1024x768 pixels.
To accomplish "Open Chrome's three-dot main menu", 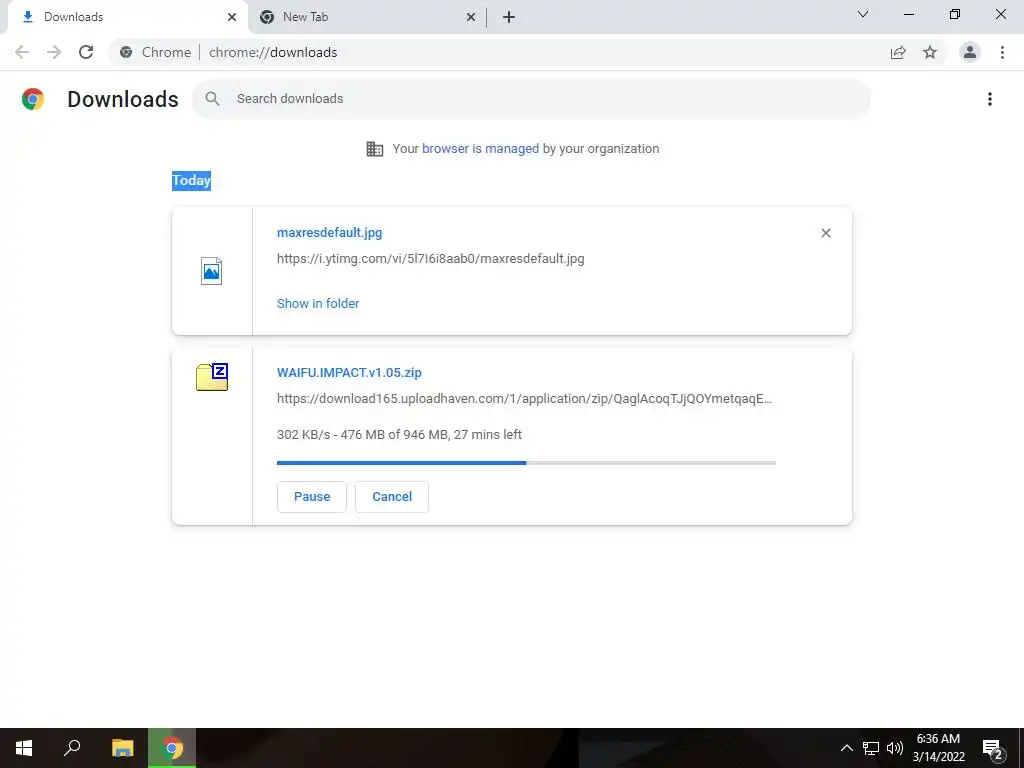I will 1002,52.
